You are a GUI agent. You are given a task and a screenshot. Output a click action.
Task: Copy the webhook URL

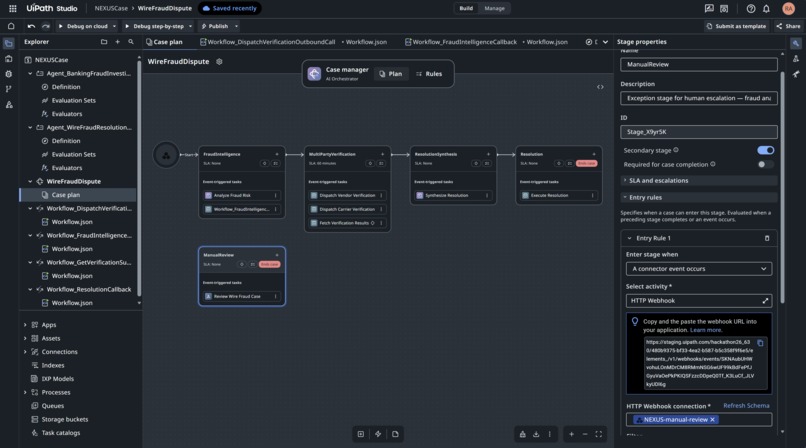pos(760,343)
